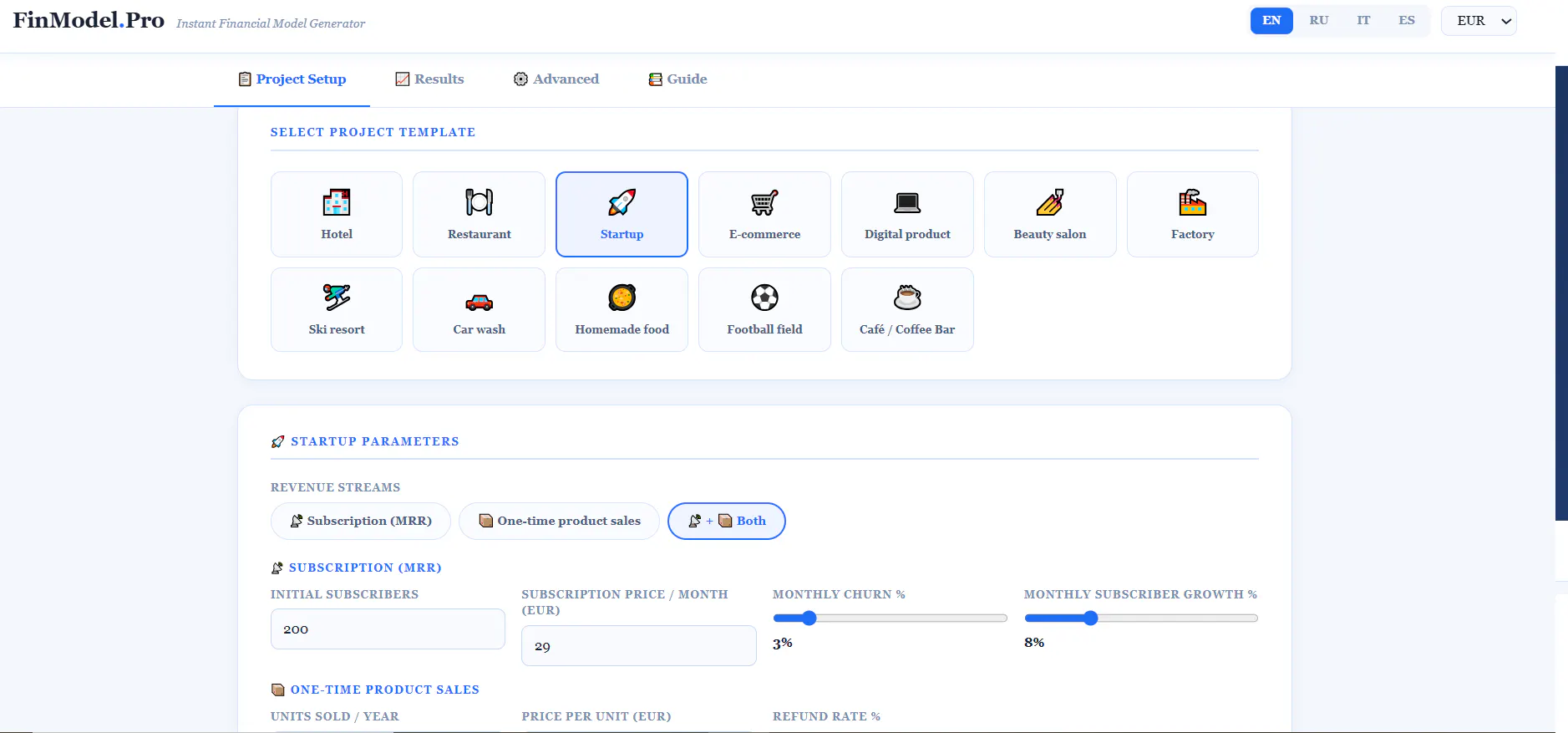Switch to the Advanced tab
Viewport: 1568px width, 733px height.
(556, 79)
